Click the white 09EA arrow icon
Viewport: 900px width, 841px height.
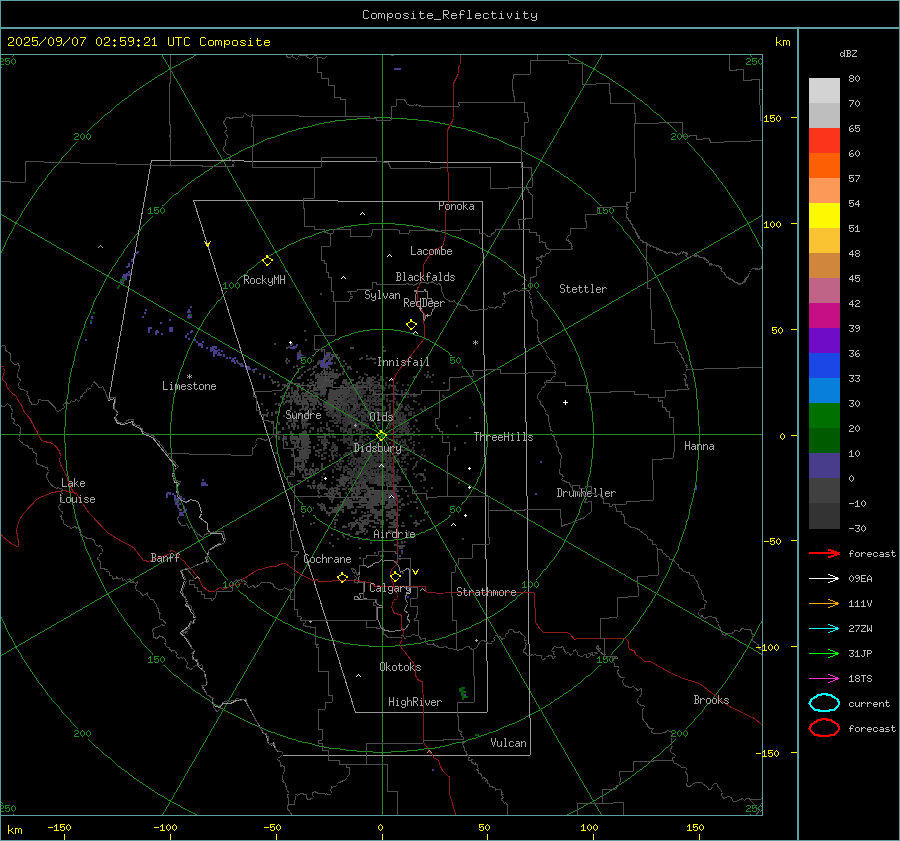pos(824,578)
